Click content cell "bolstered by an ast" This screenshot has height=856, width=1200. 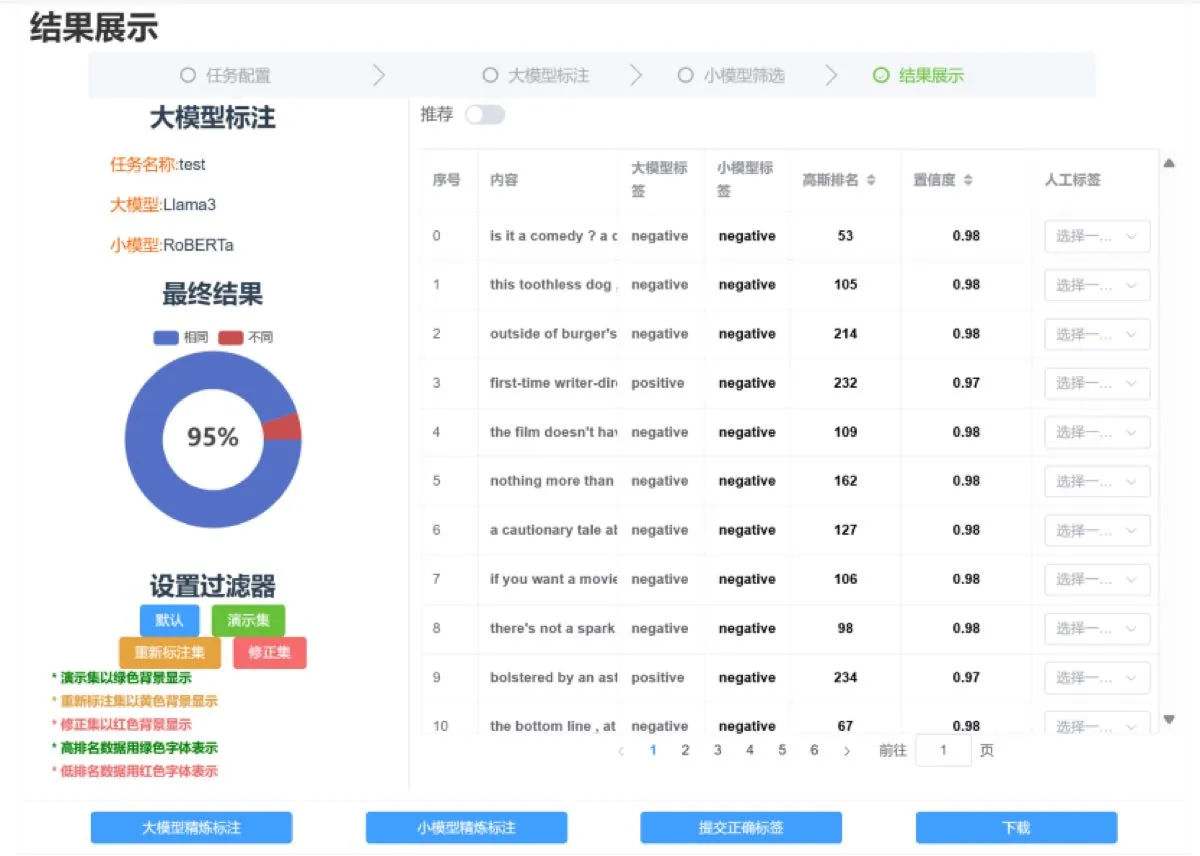[x=554, y=677]
